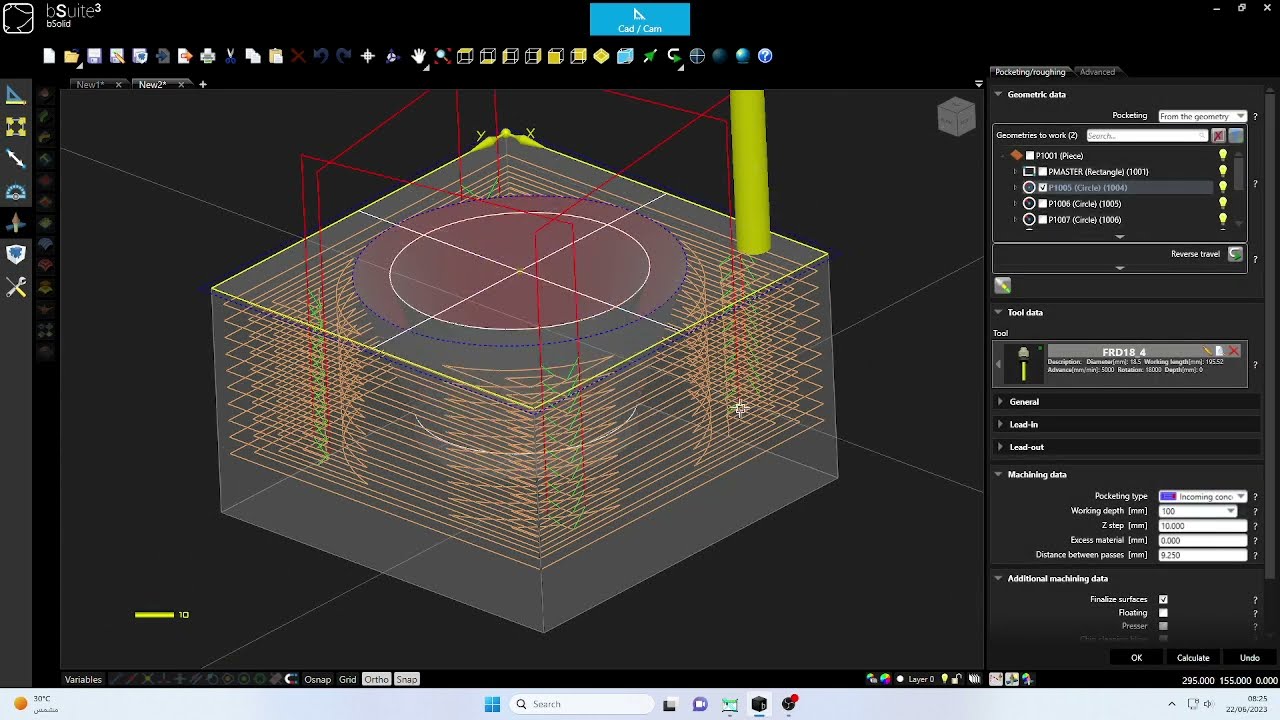Cut with the scissors icon
The height and width of the screenshot is (720, 1280).
tap(231, 56)
